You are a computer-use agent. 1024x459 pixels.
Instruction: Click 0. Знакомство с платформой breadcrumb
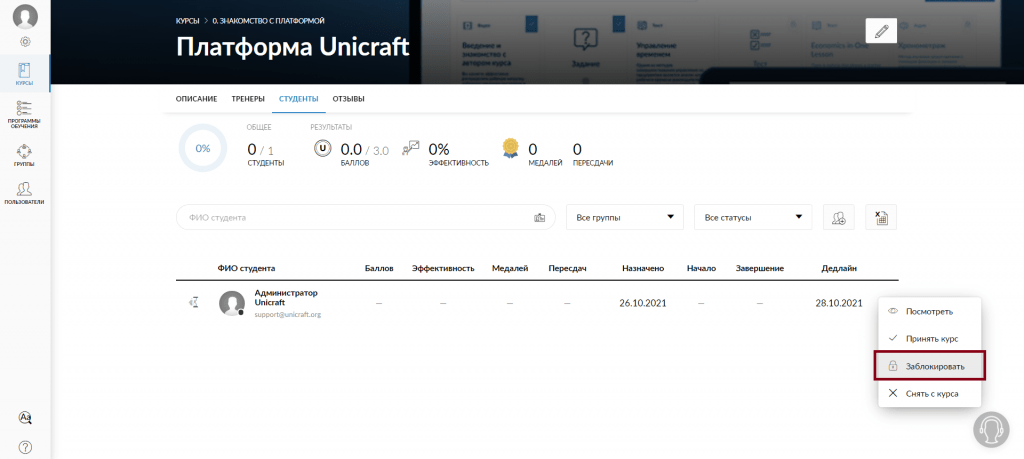268,22
